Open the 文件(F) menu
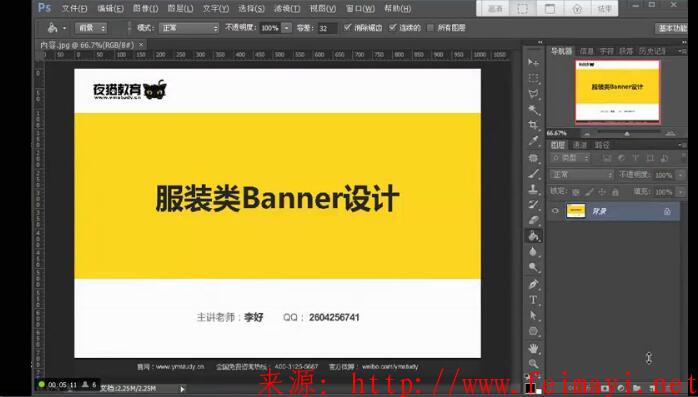 pyautogui.click(x=74, y=8)
